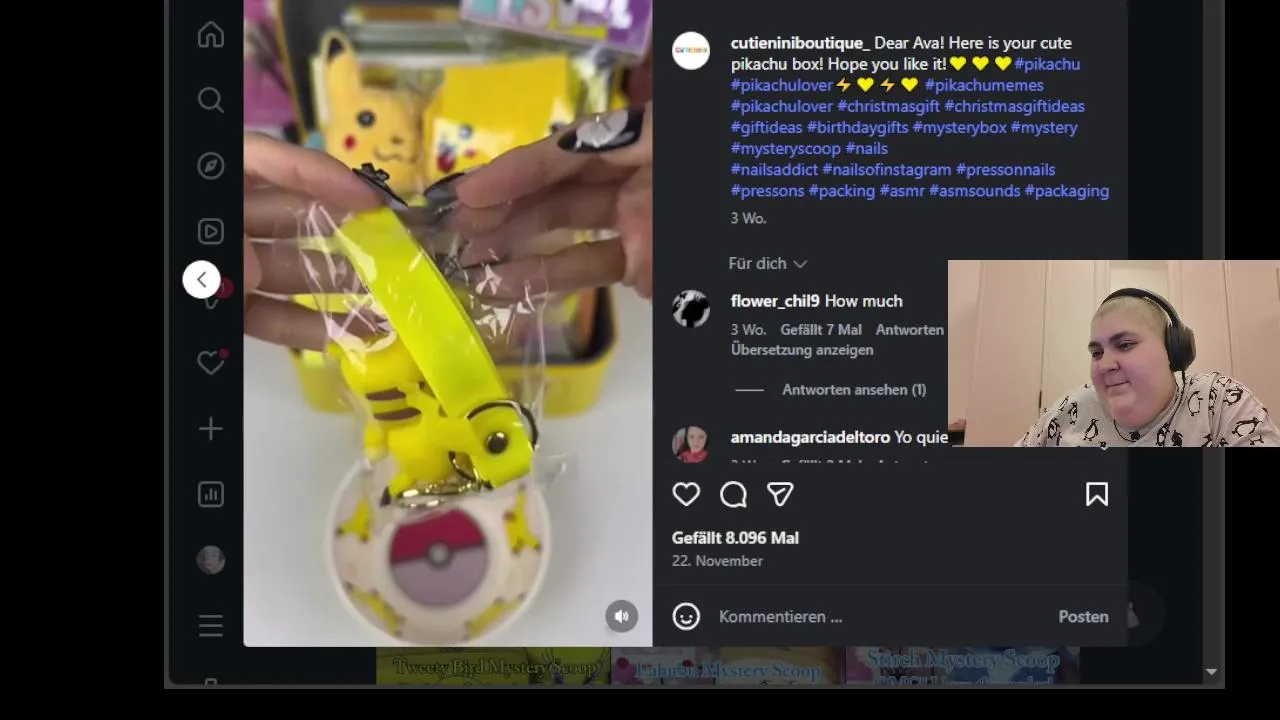Focus the Kommentieren input field
The image size is (1280, 720).
(880, 617)
